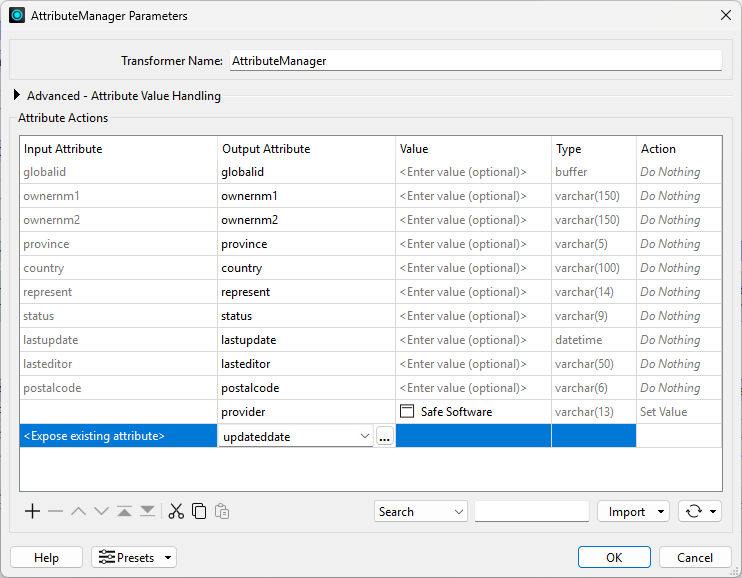Remove selected row with minus icon
Viewport: 742px width, 578px height.
pyautogui.click(x=55, y=511)
